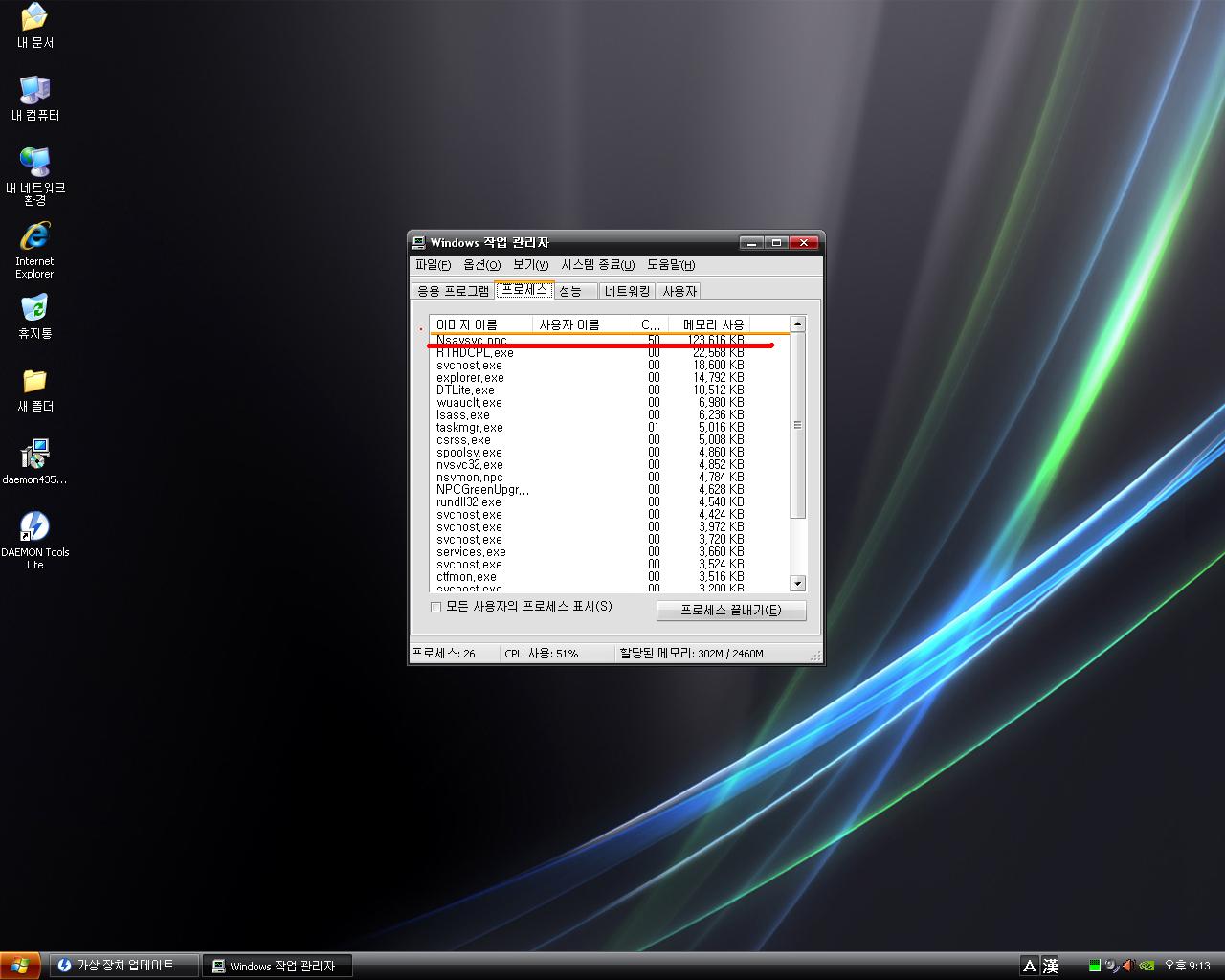The width and height of the screenshot is (1225, 980).
Task: Sort by the 메모리 사용 column header
Action: (x=709, y=324)
